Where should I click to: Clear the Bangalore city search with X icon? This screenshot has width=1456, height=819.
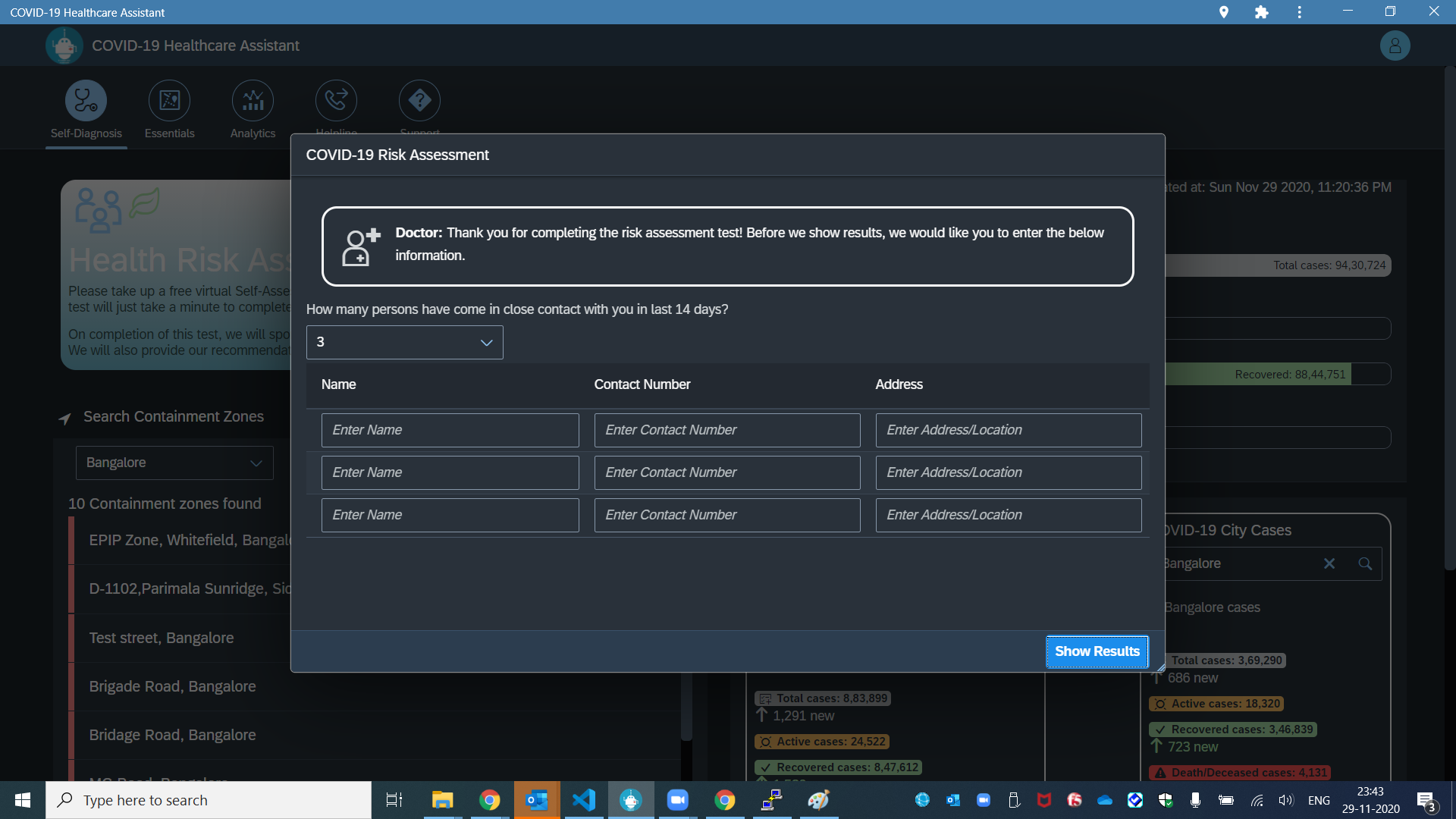(1329, 563)
